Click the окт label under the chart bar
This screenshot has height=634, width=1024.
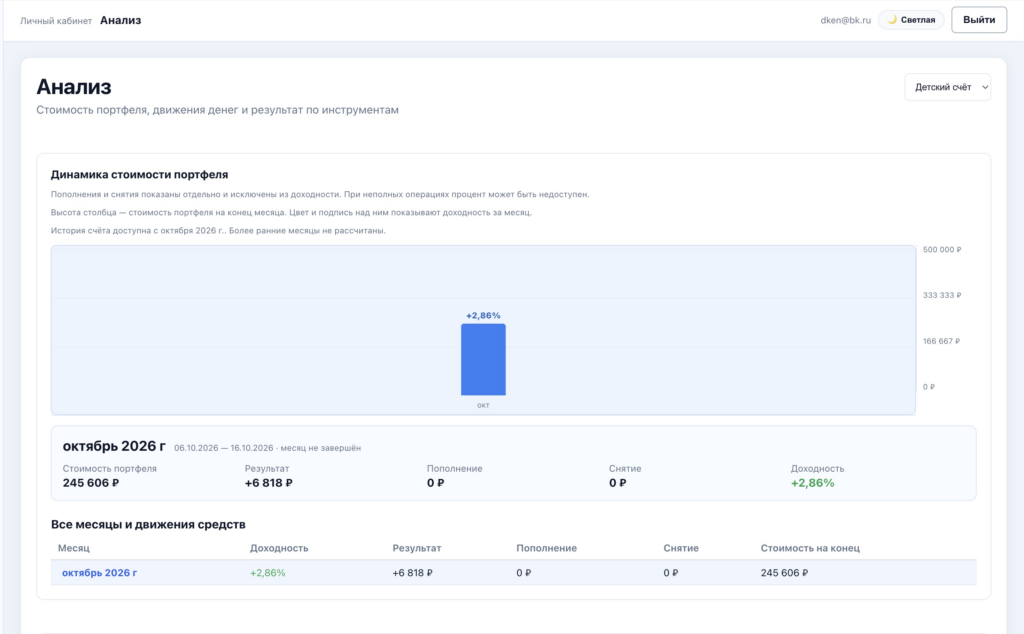coord(483,405)
